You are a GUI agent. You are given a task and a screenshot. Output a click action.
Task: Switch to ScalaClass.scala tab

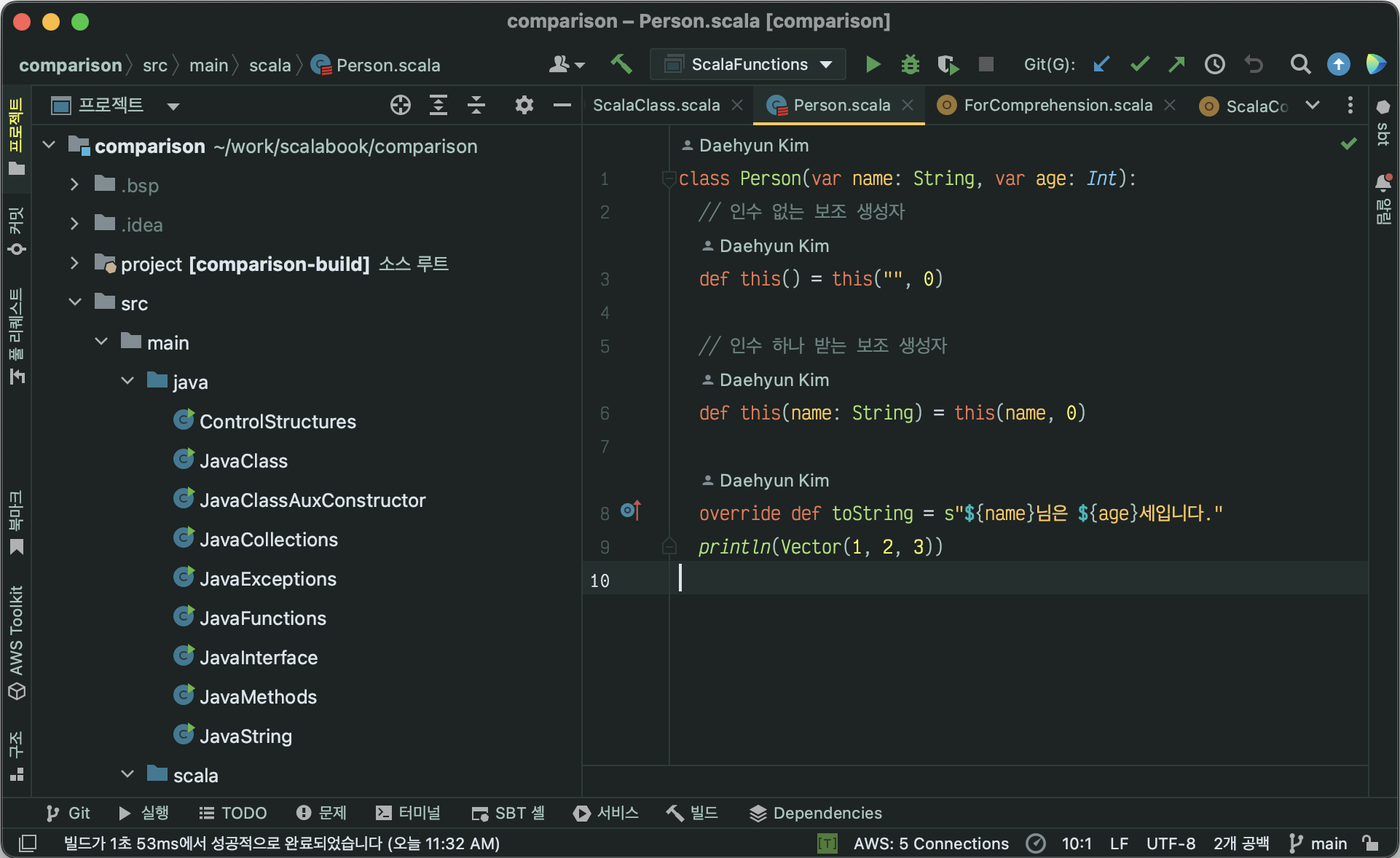pyautogui.click(x=656, y=106)
